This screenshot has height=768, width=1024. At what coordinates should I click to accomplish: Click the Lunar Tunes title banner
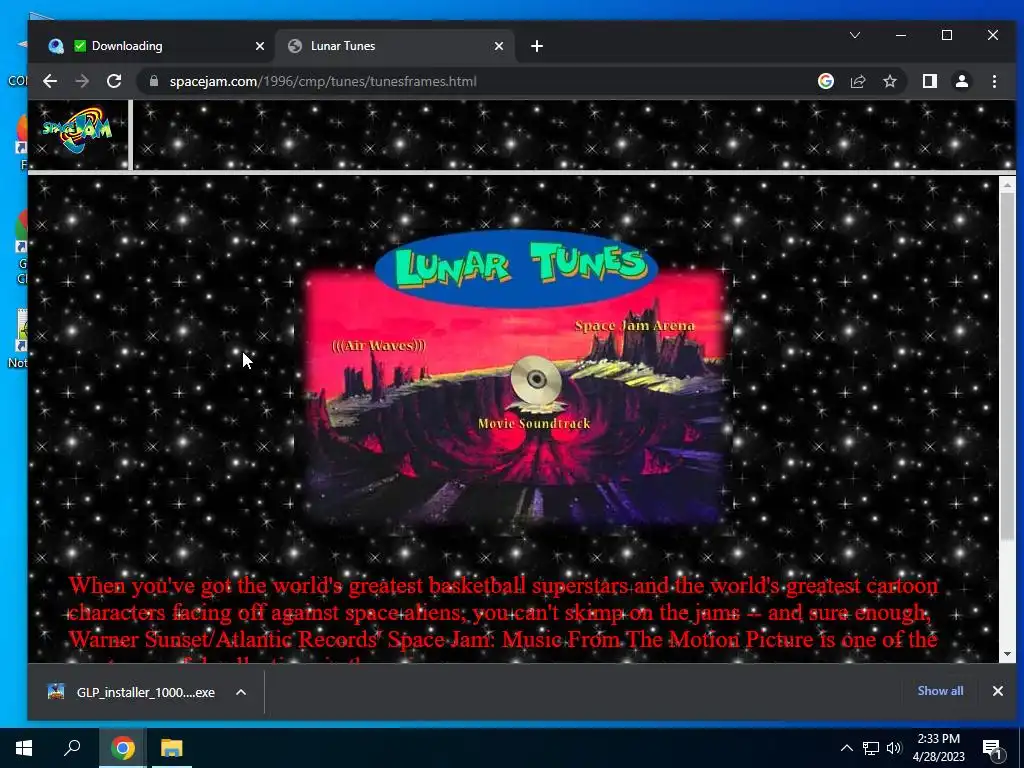pyautogui.click(x=517, y=268)
